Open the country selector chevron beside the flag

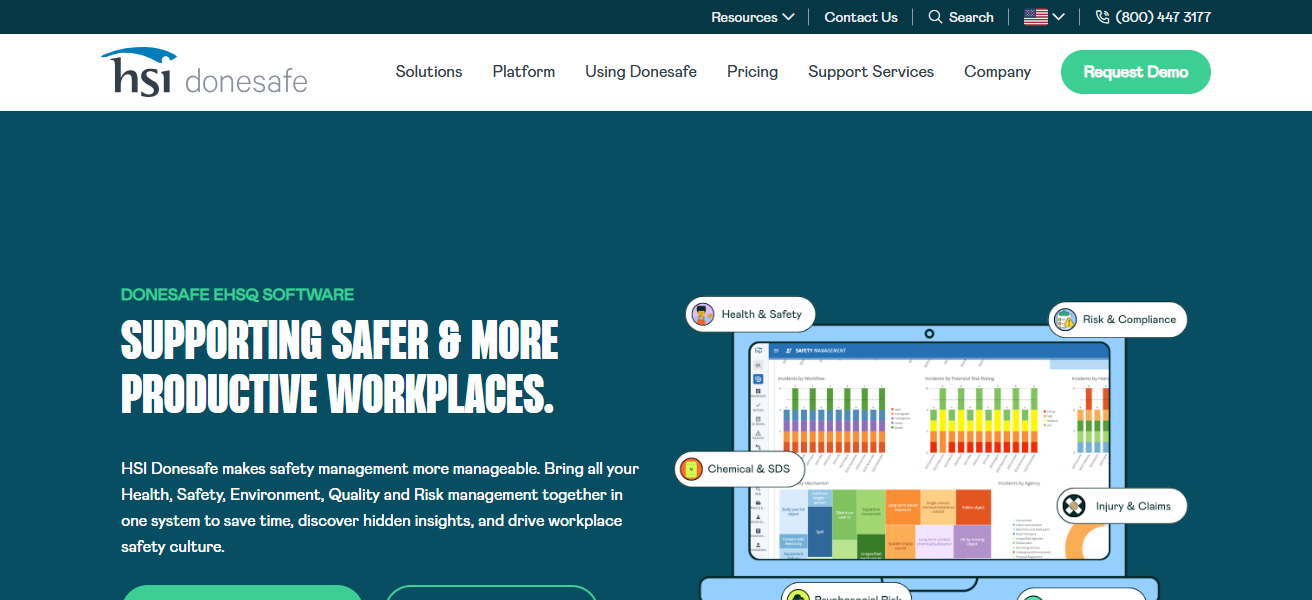click(1059, 17)
